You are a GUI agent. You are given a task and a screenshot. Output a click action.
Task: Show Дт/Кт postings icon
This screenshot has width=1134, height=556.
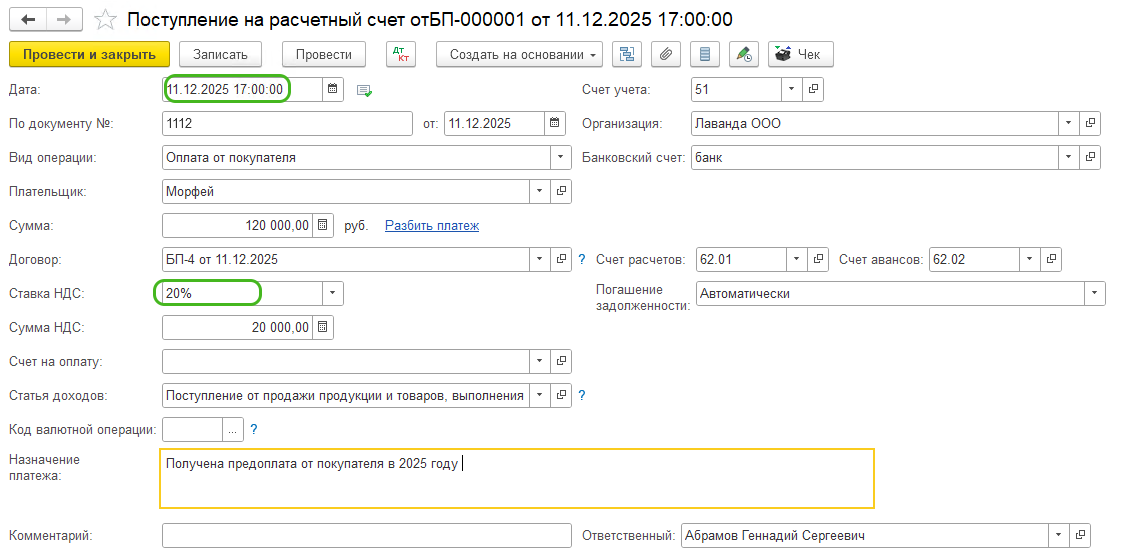coord(401,54)
